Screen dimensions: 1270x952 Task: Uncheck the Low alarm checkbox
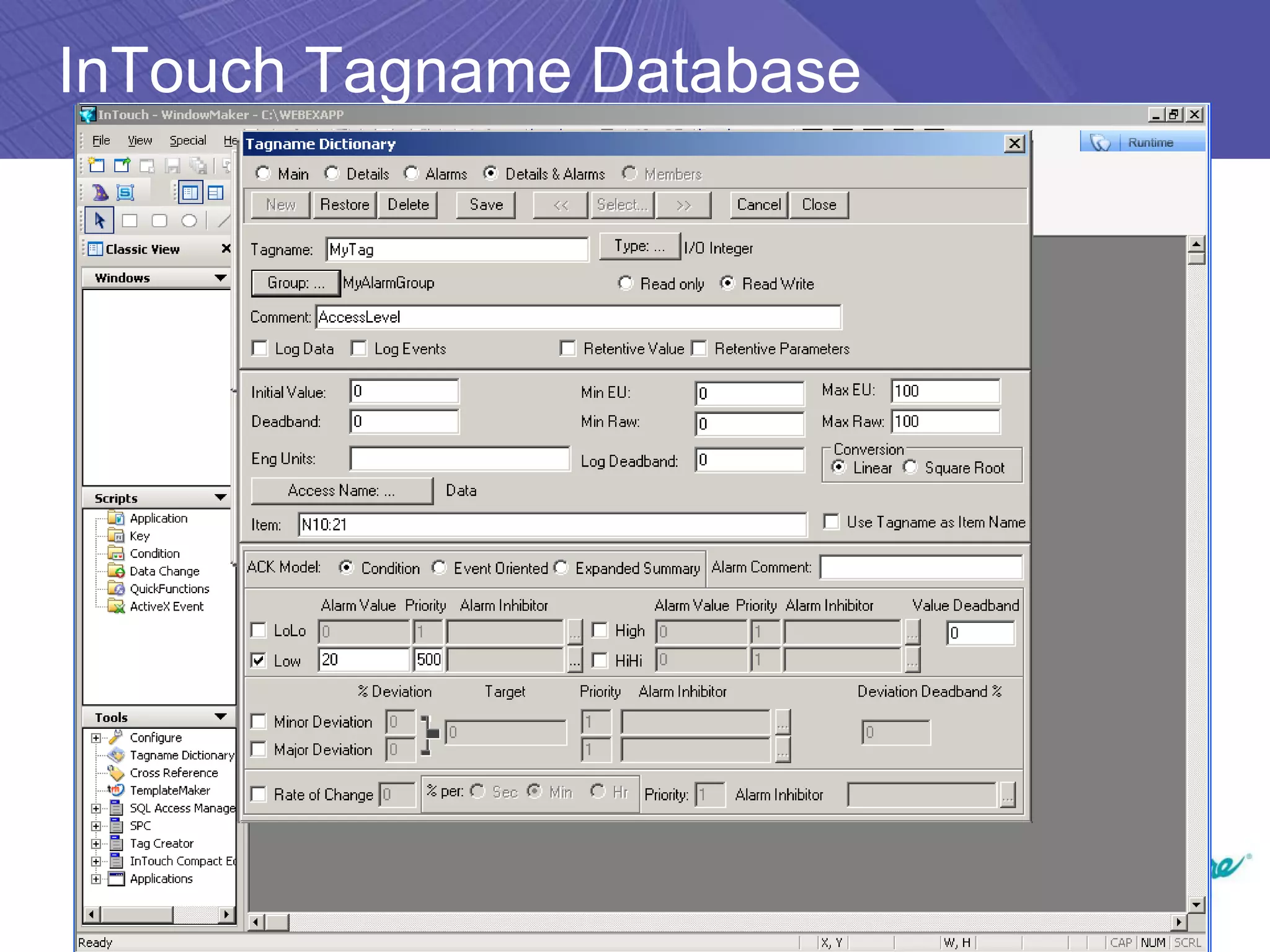pyautogui.click(x=259, y=660)
